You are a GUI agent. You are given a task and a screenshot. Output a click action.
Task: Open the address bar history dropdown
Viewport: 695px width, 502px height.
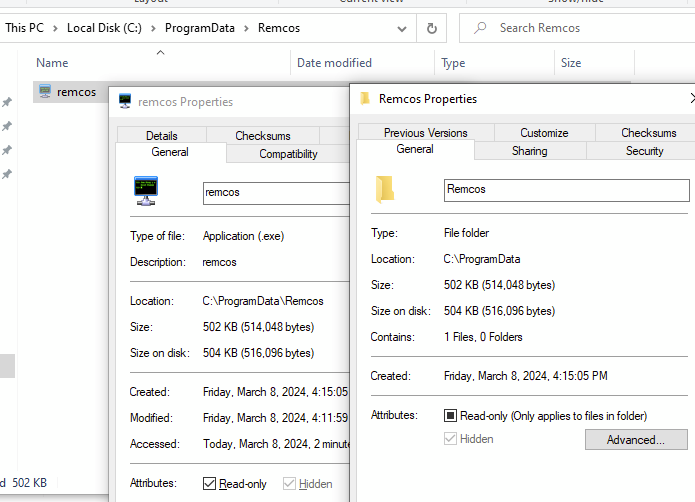tap(403, 28)
